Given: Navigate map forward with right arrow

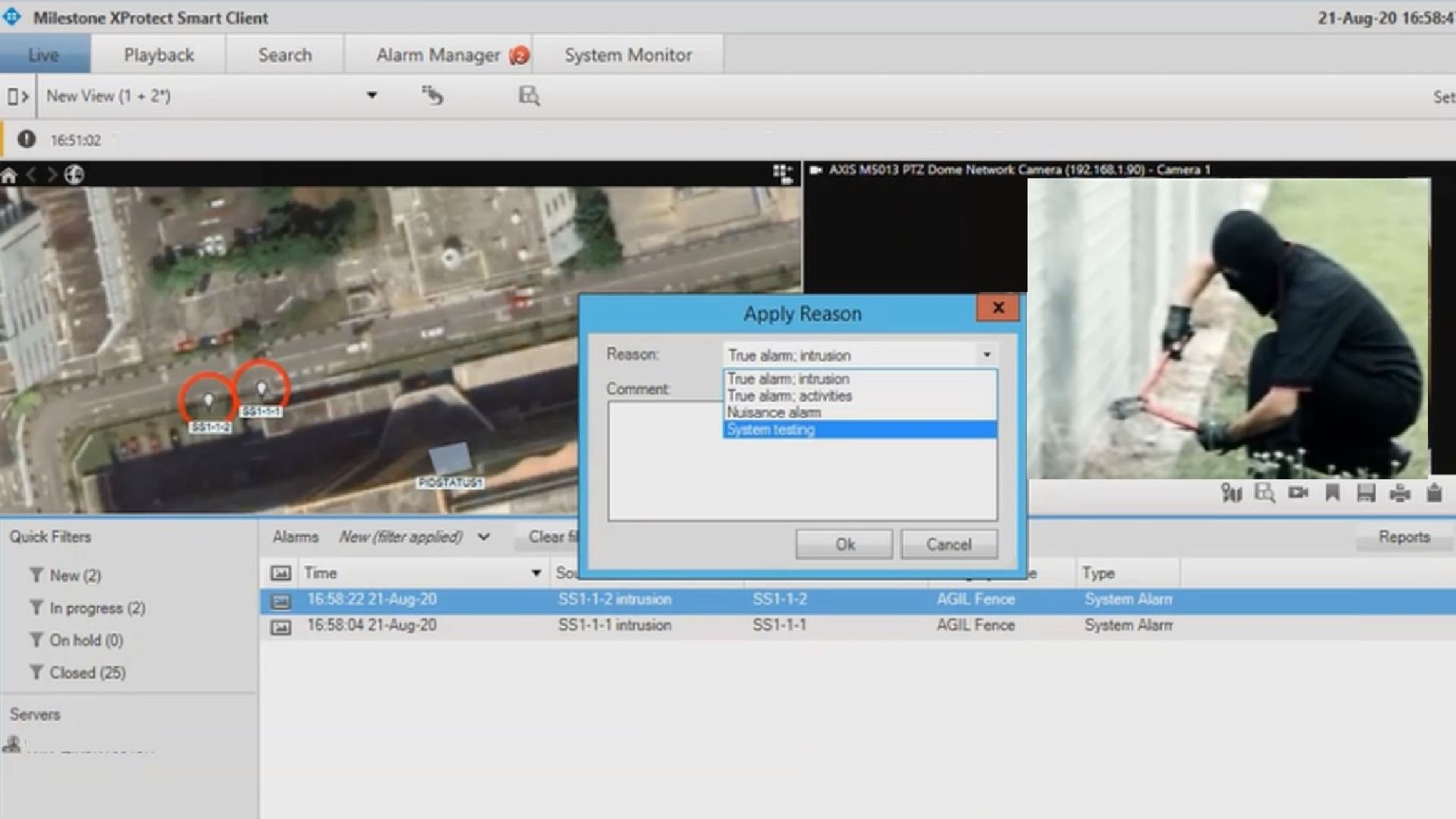Looking at the screenshot, I should (52, 175).
